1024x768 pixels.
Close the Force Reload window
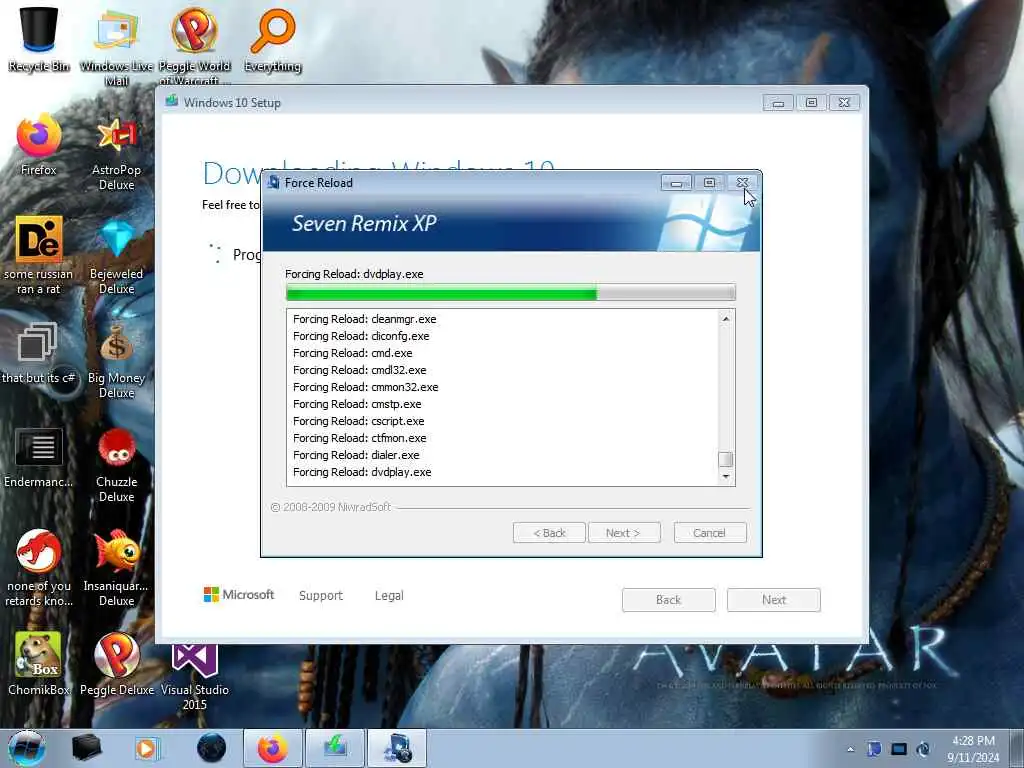[743, 183]
